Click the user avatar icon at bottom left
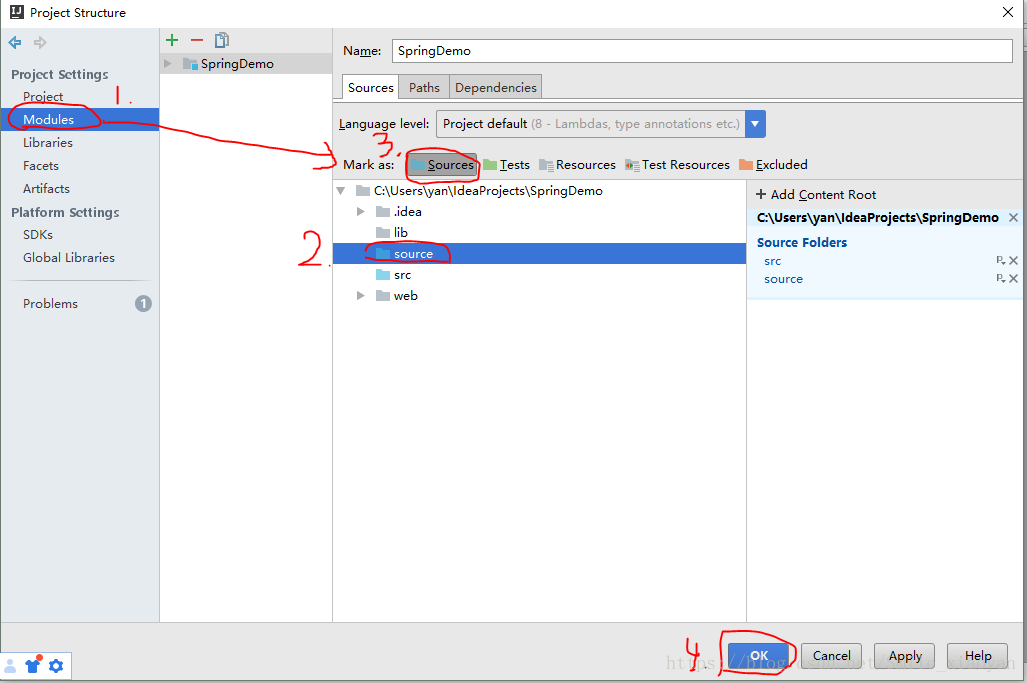 tap(10, 667)
